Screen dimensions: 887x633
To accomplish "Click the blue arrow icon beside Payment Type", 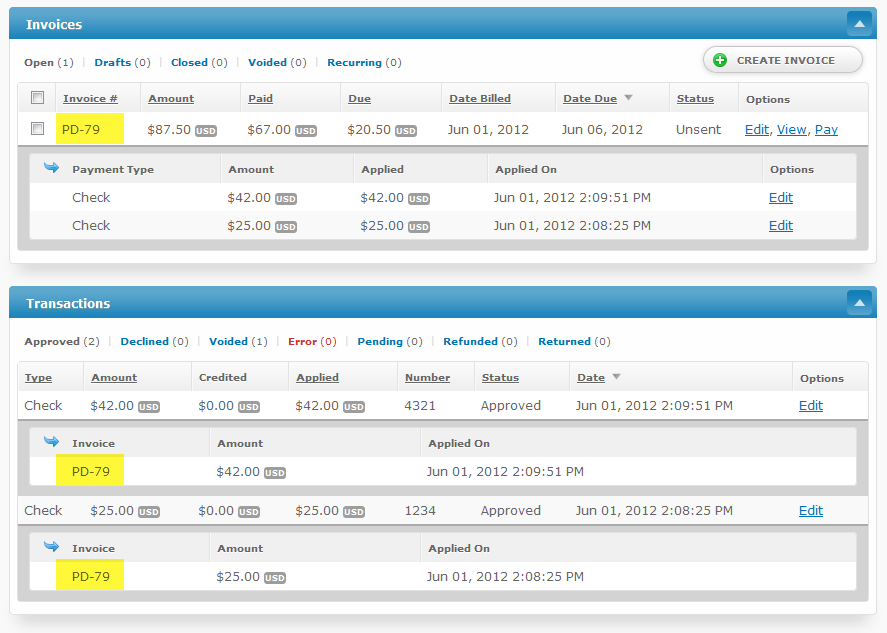I will (52, 168).
